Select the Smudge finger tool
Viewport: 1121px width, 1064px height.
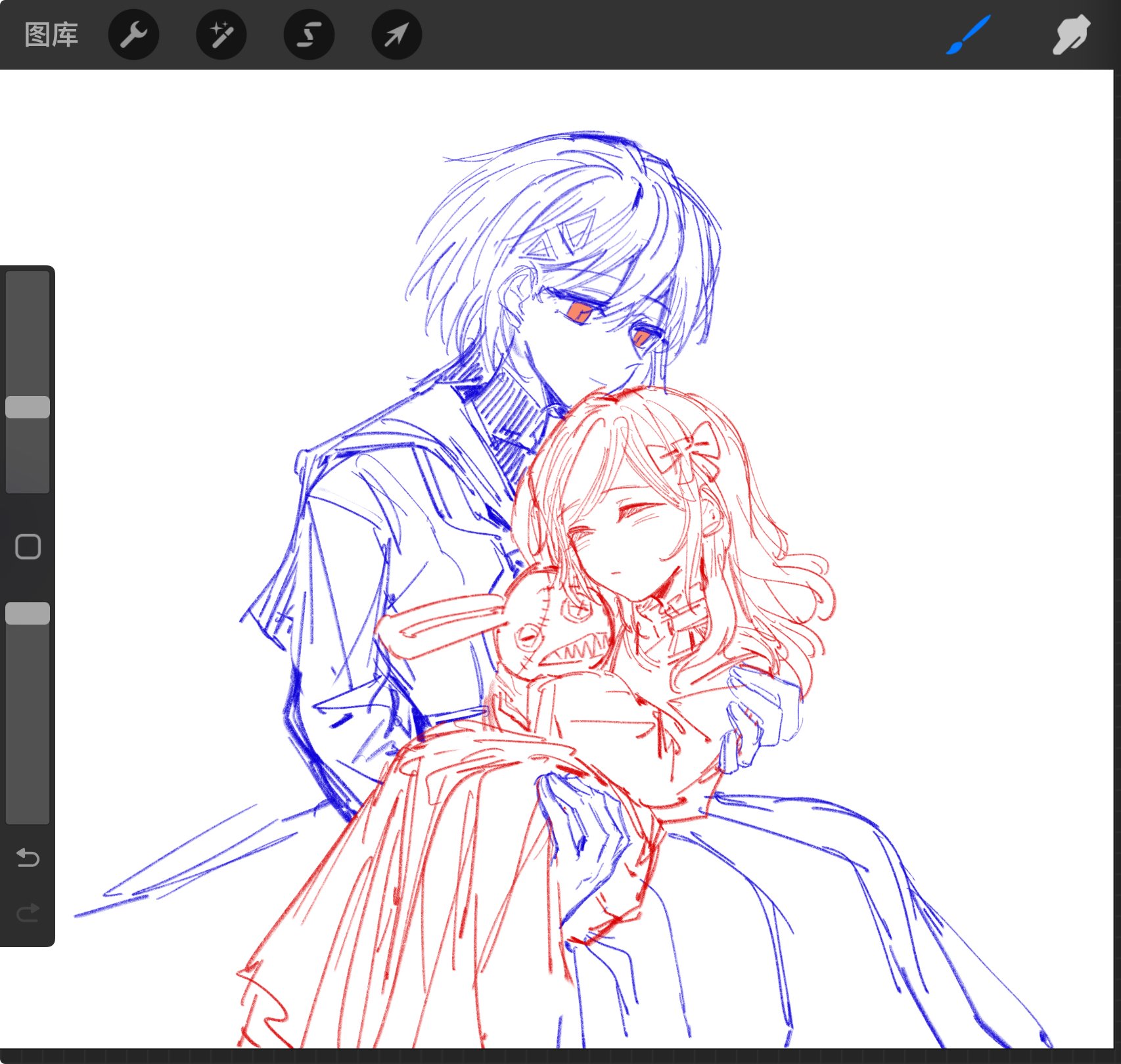1070,35
